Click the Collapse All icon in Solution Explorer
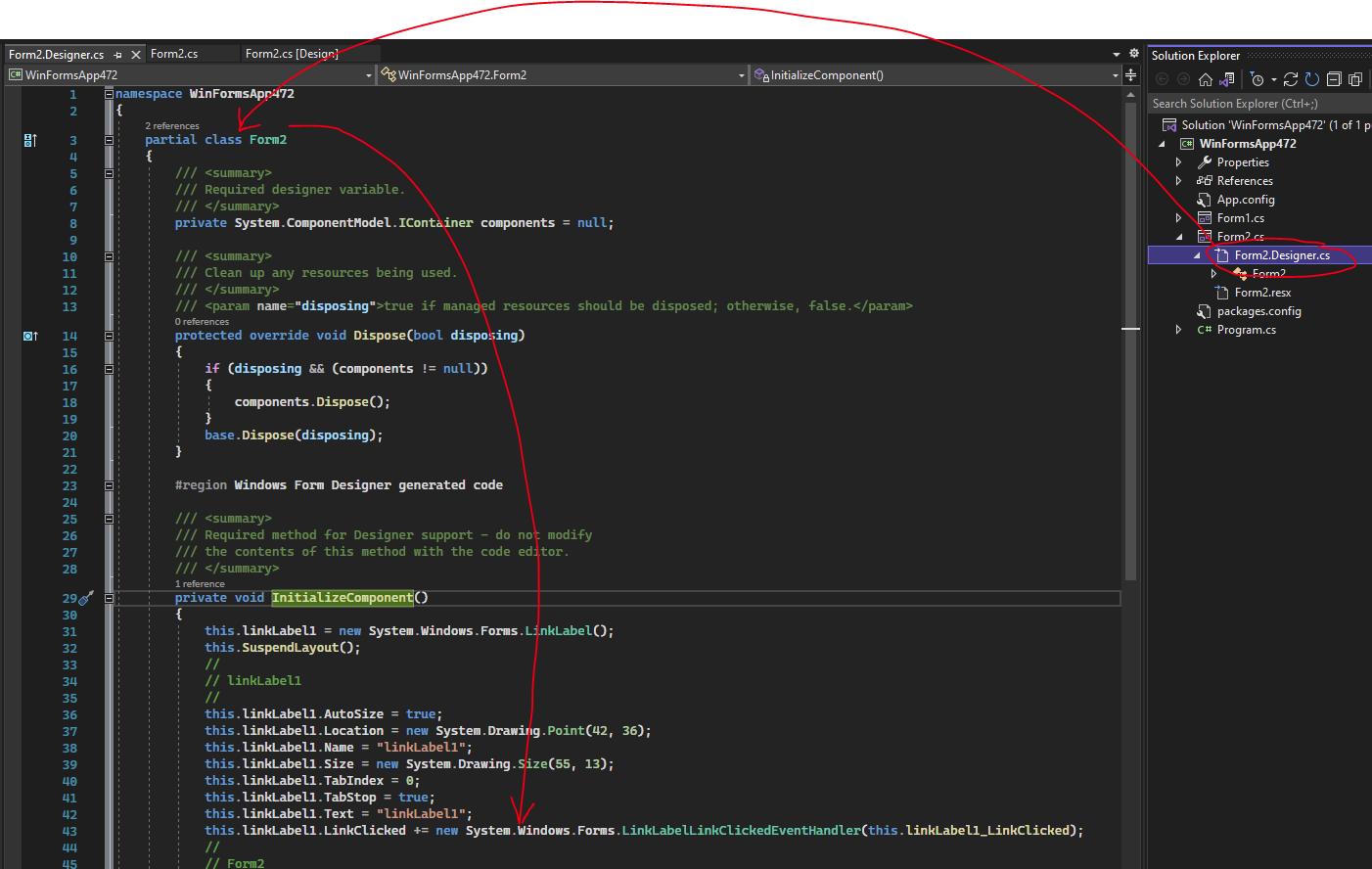Image resolution: width=1372 pixels, height=869 pixels. (x=1334, y=79)
